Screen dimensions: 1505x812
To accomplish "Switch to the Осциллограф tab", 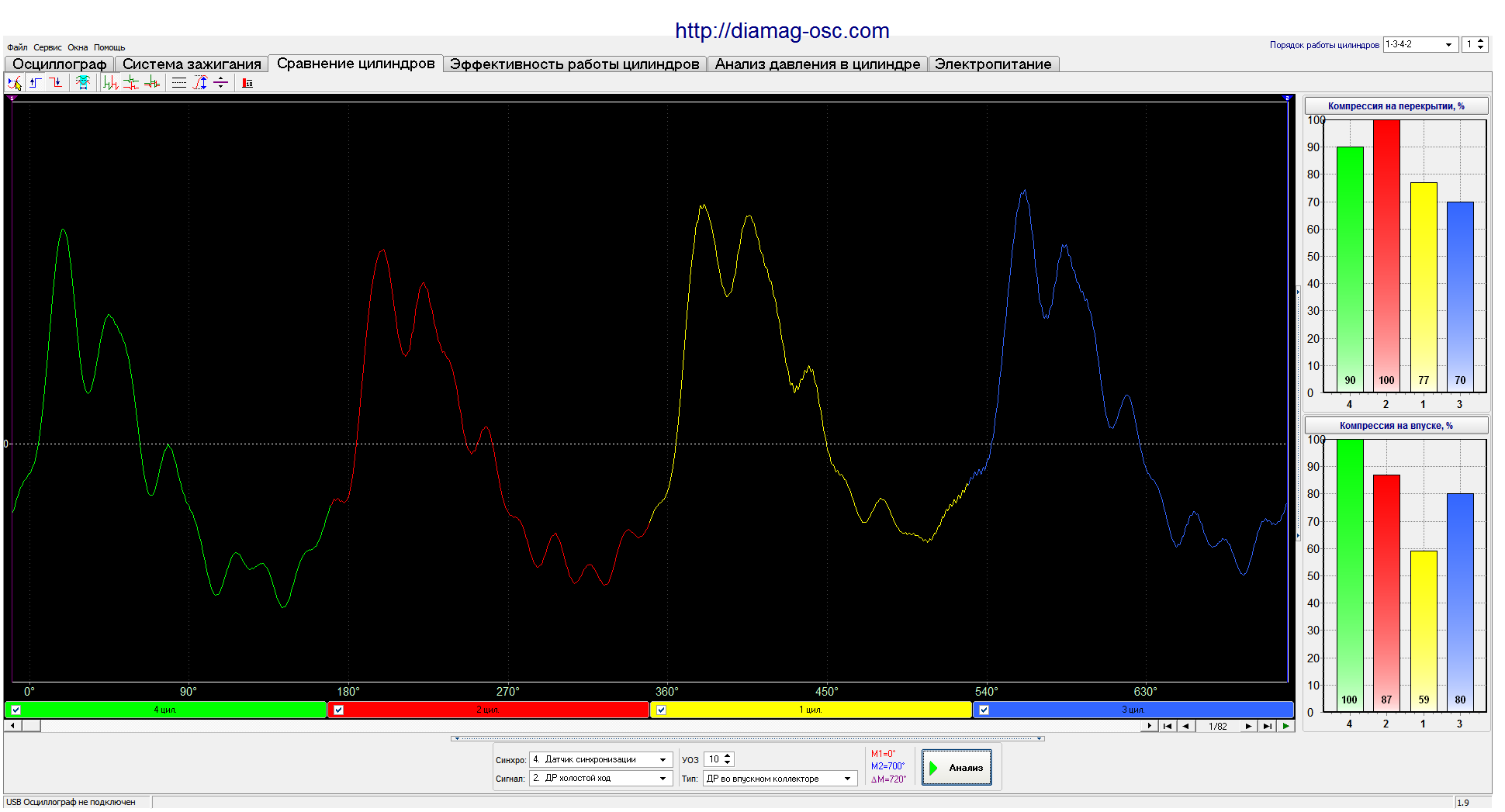I will tap(60, 64).
